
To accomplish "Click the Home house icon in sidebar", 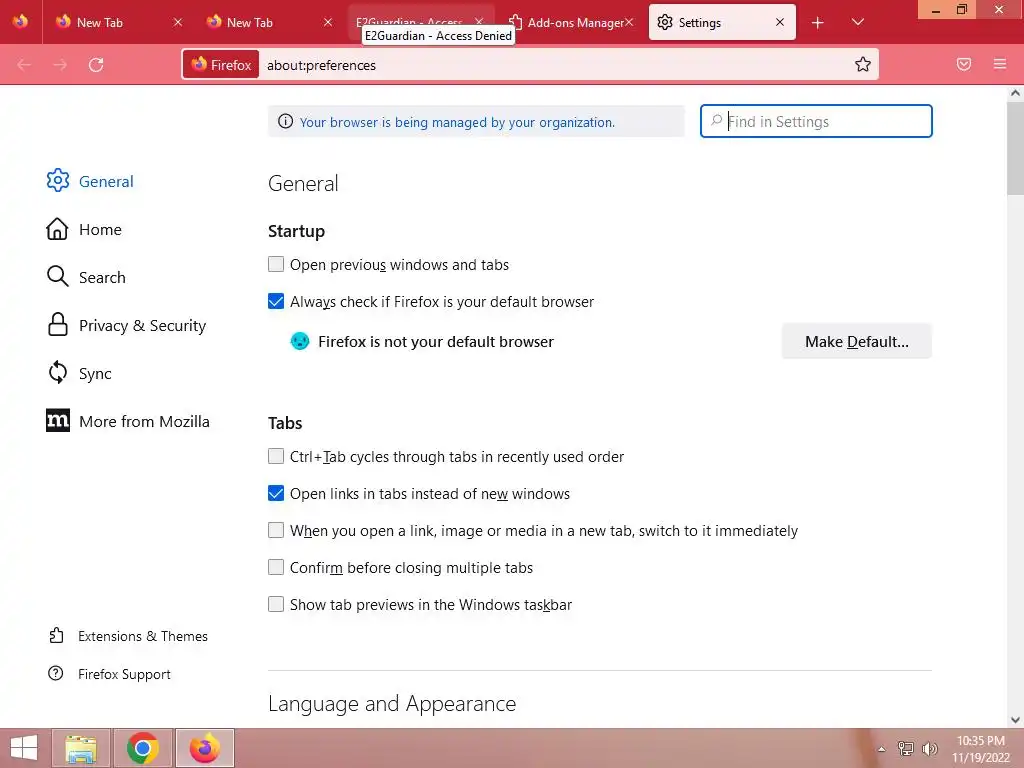I will click(x=57, y=229).
